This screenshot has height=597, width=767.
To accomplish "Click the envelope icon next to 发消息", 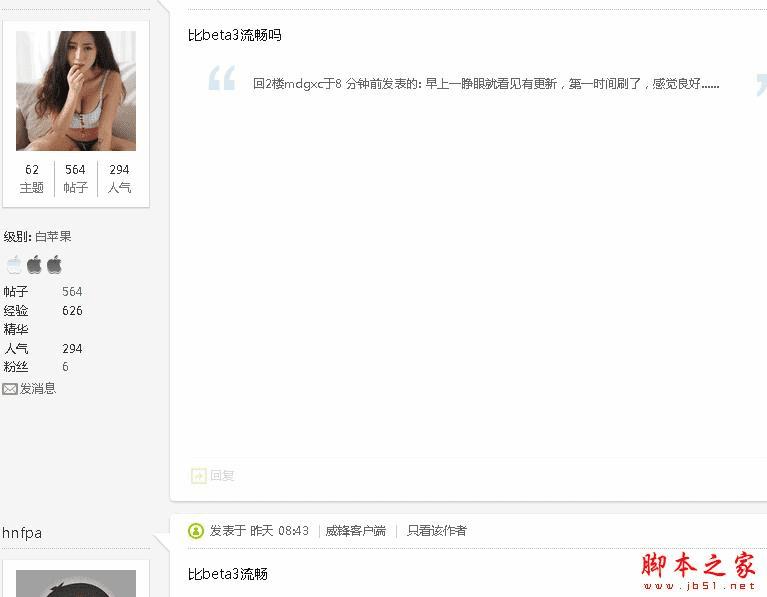I will 10,389.
